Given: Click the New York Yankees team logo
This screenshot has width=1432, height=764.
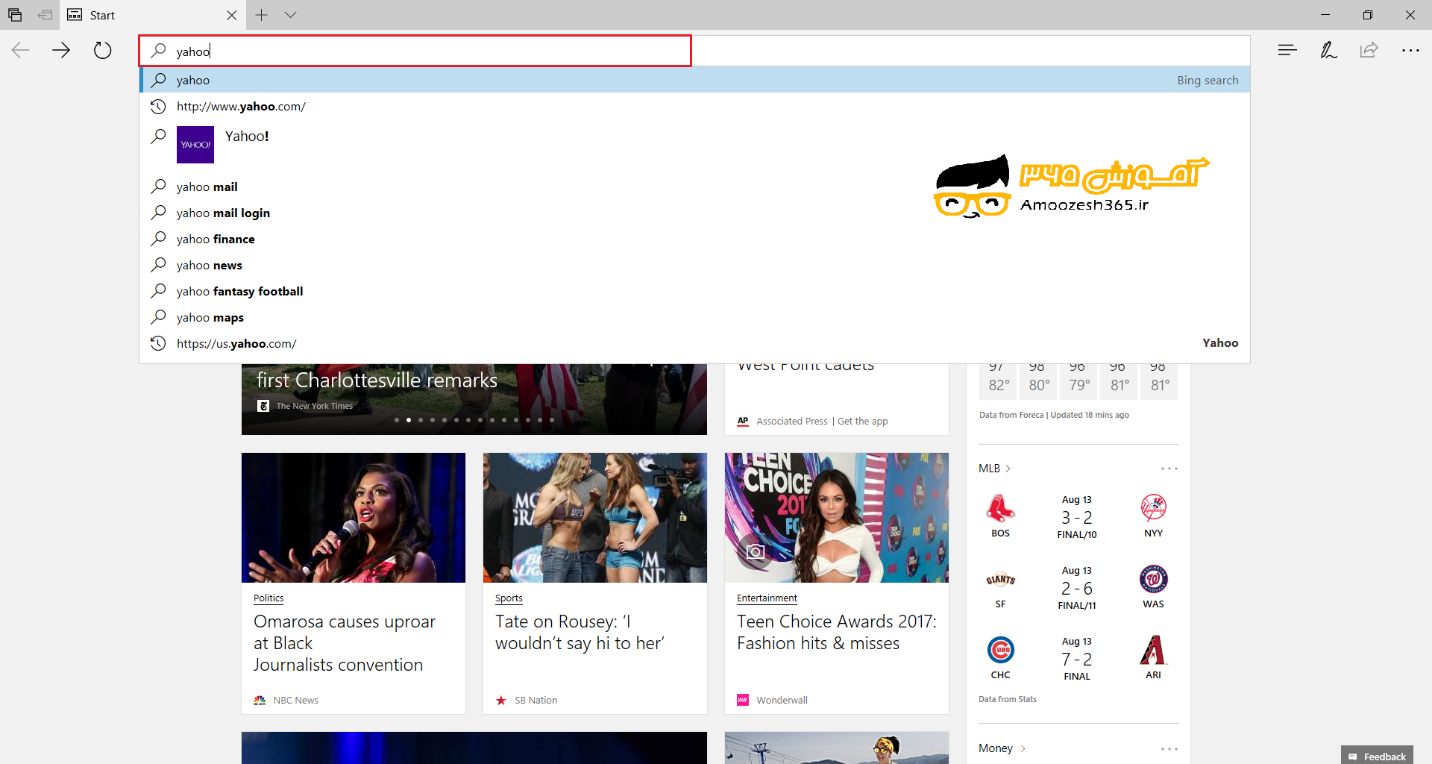Looking at the screenshot, I should click(1153, 508).
